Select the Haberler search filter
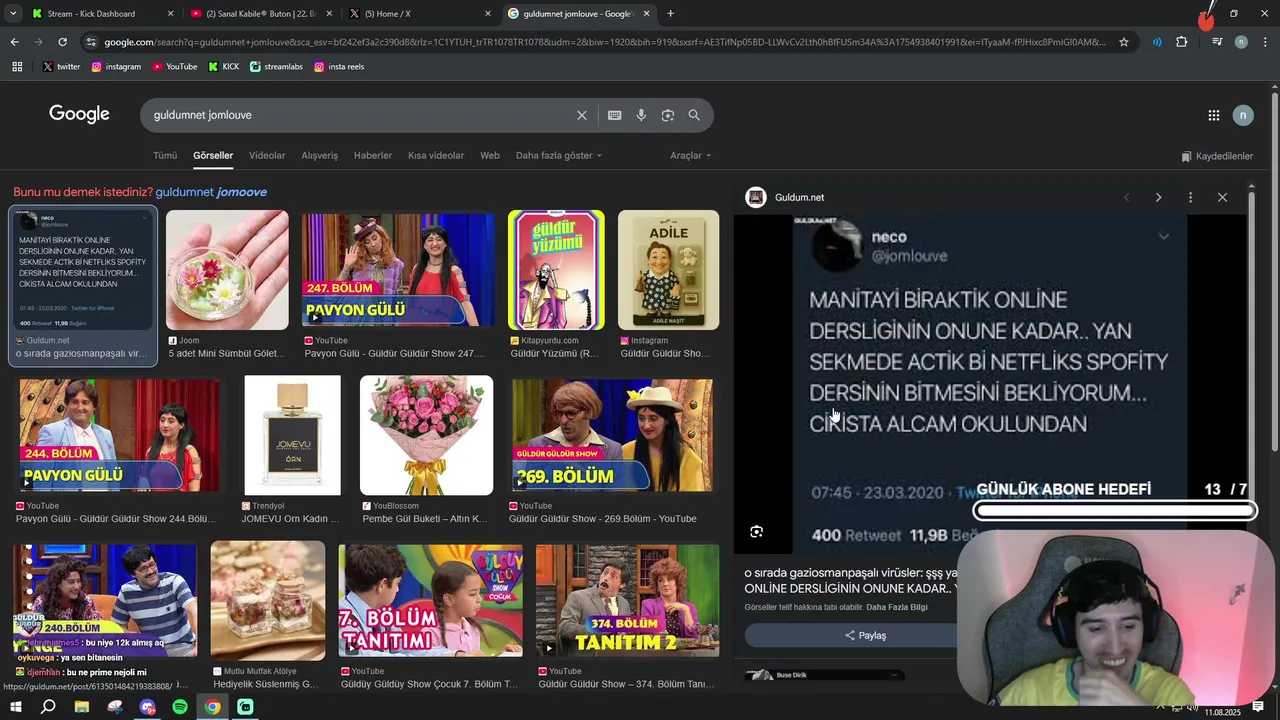This screenshot has width=1280, height=720. point(373,156)
